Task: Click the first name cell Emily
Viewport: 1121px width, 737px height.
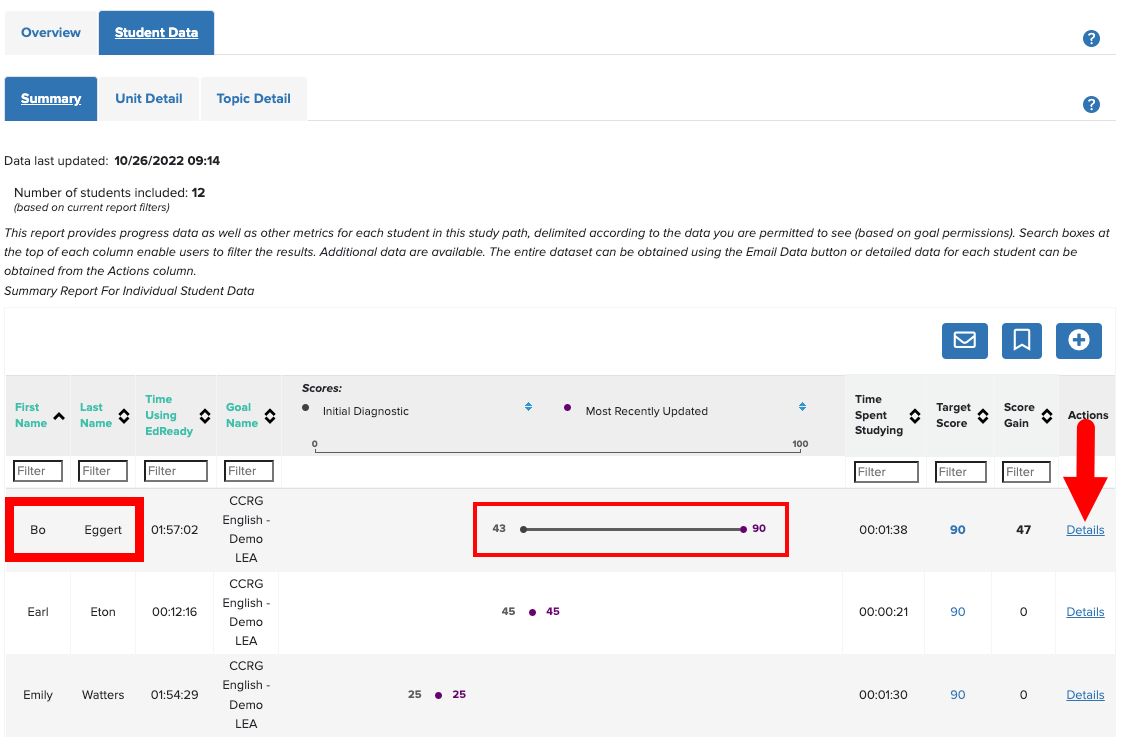Action: (38, 695)
